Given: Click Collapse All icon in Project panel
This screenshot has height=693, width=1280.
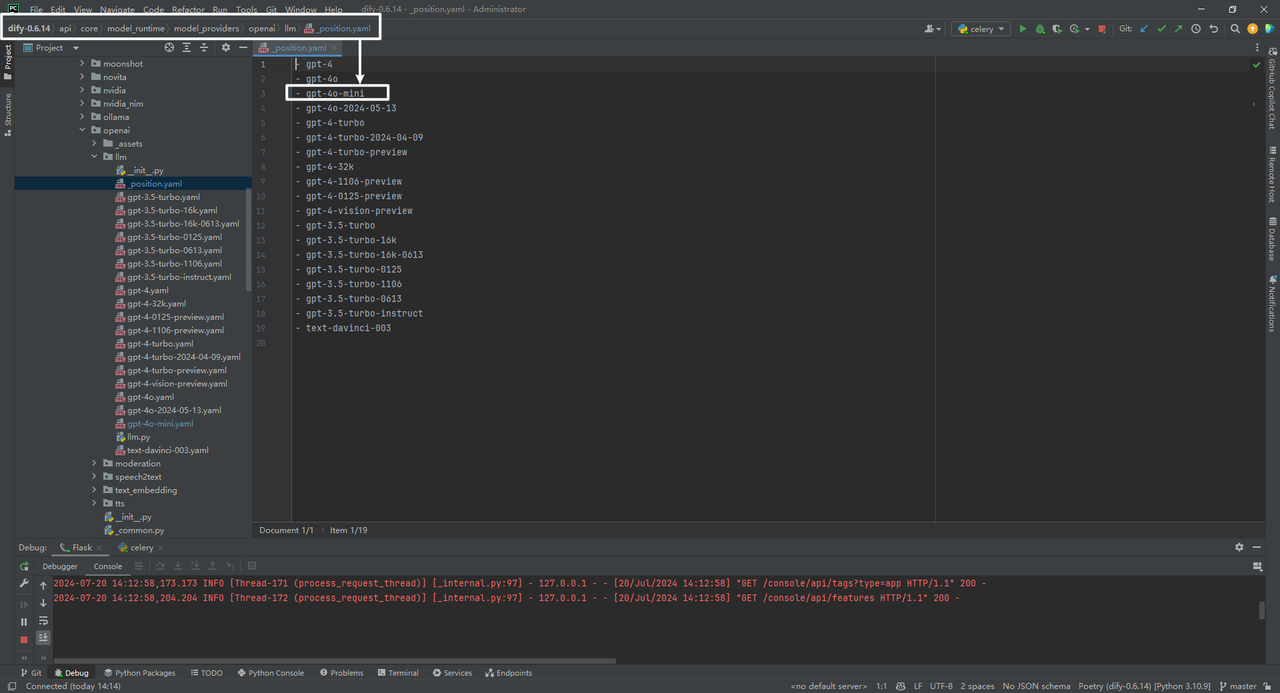Looking at the screenshot, I should tap(204, 48).
